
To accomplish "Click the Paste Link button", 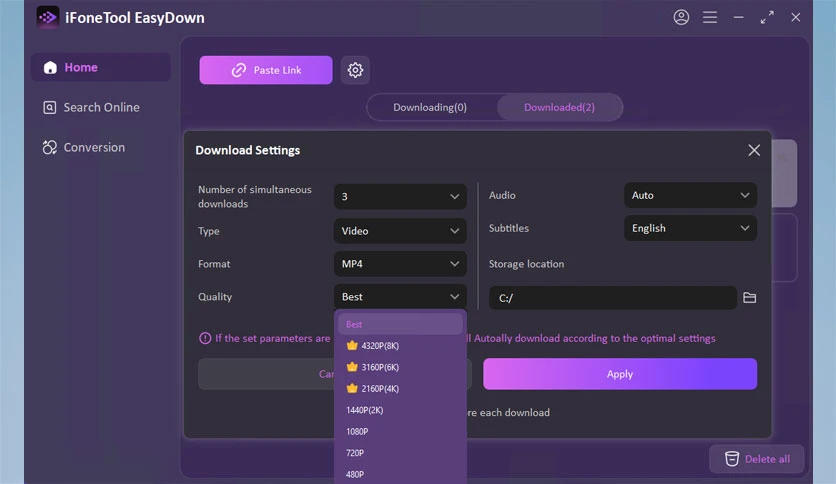I will (x=266, y=70).
